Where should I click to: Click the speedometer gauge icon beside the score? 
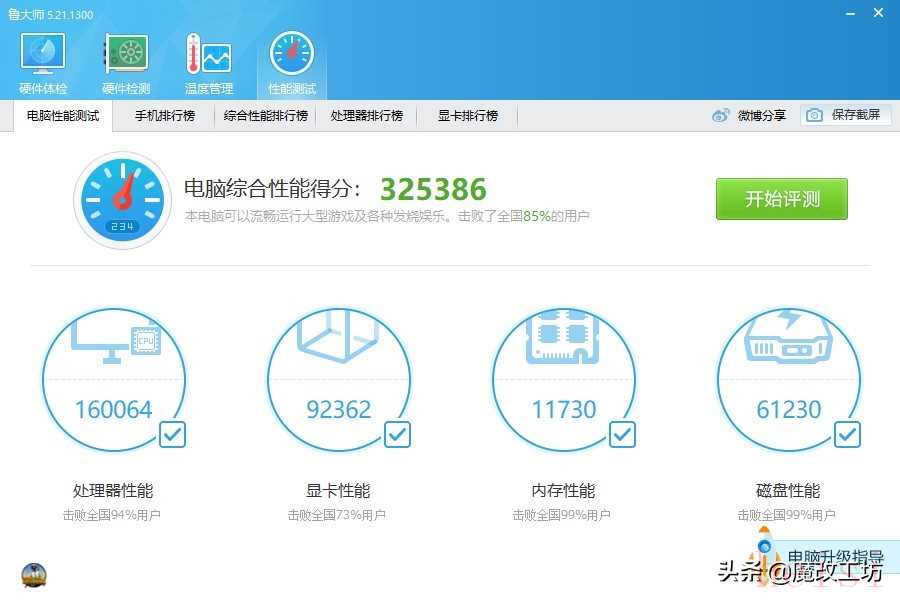pos(123,200)
